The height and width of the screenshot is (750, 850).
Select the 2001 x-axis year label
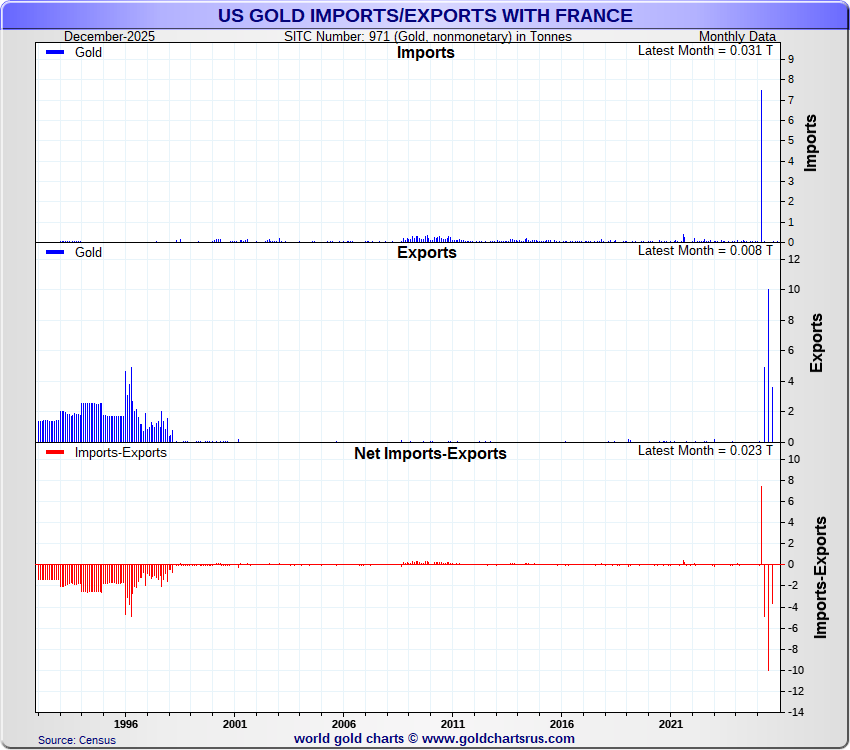tap(235, 723)
